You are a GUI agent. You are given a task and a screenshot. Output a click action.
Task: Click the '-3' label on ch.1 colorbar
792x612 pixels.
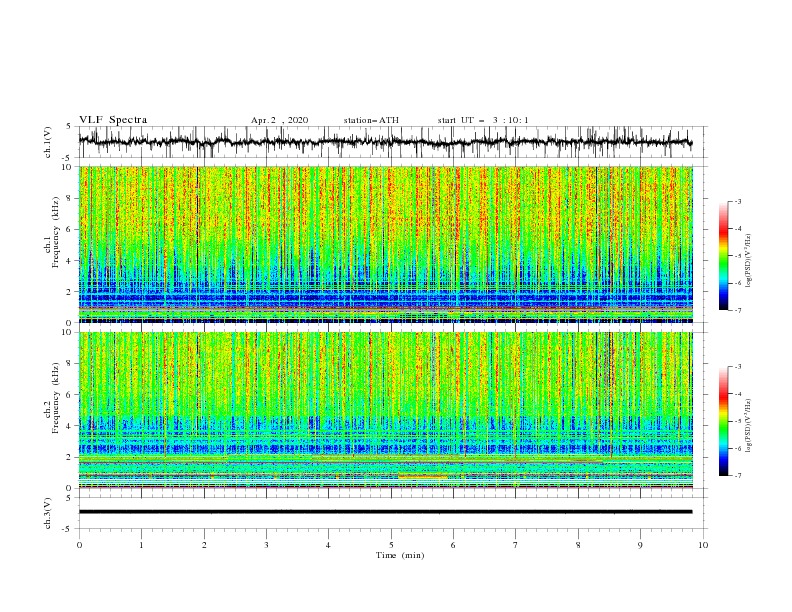(737, 202)
